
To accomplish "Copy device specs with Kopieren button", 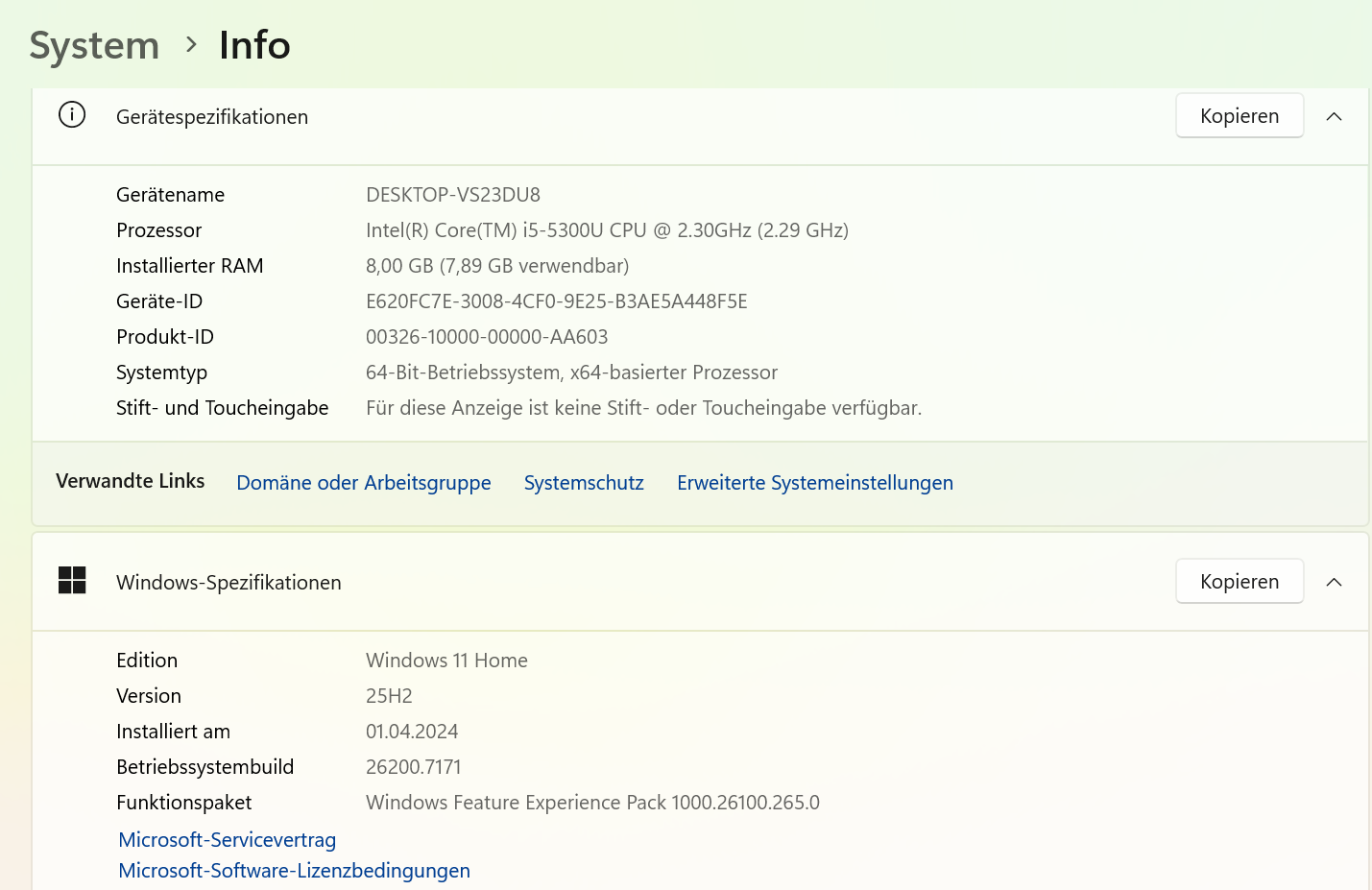I will (1240, 115).
